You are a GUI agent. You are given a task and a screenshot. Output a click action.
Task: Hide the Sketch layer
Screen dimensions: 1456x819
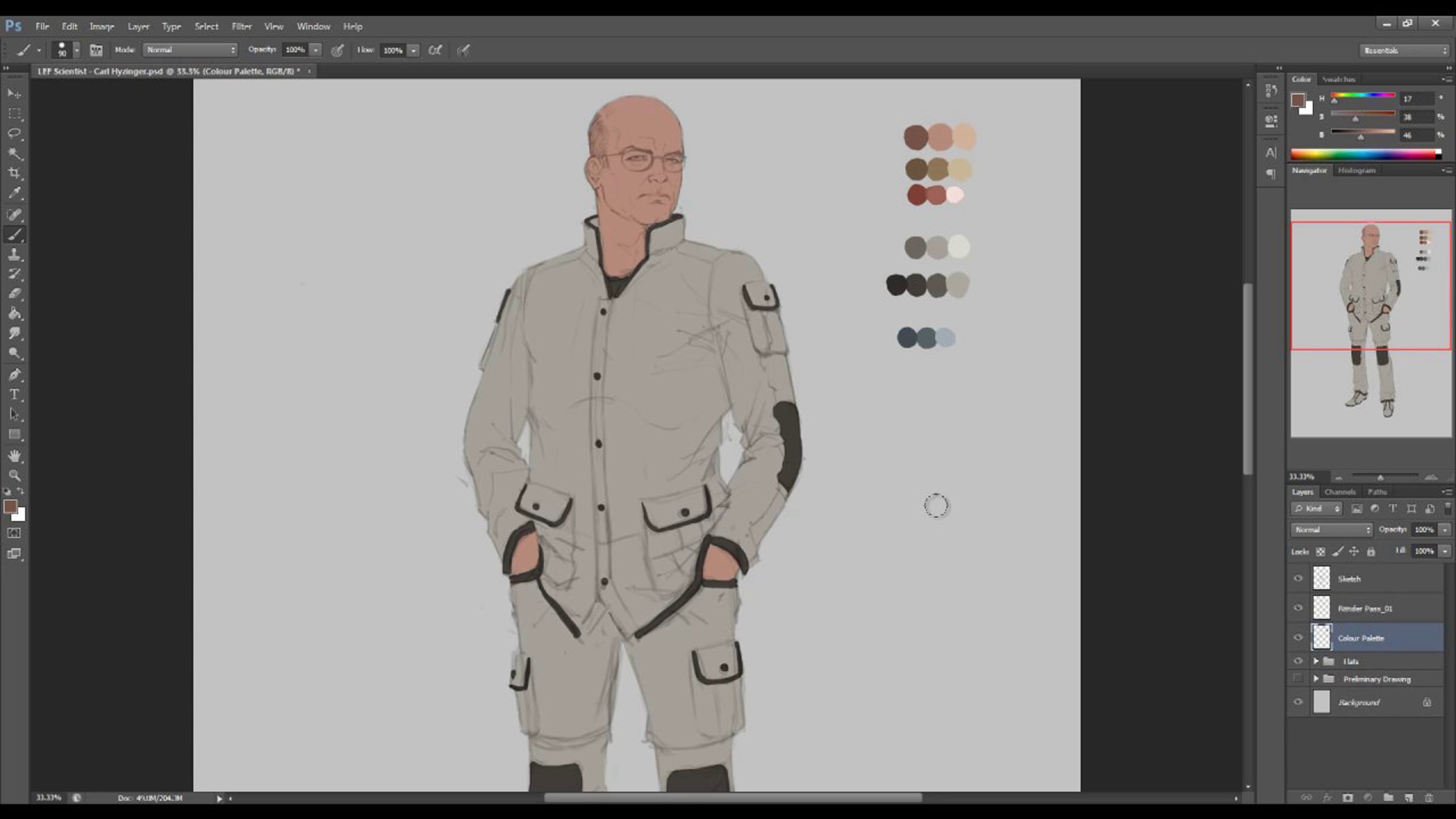pos(1298,578)
